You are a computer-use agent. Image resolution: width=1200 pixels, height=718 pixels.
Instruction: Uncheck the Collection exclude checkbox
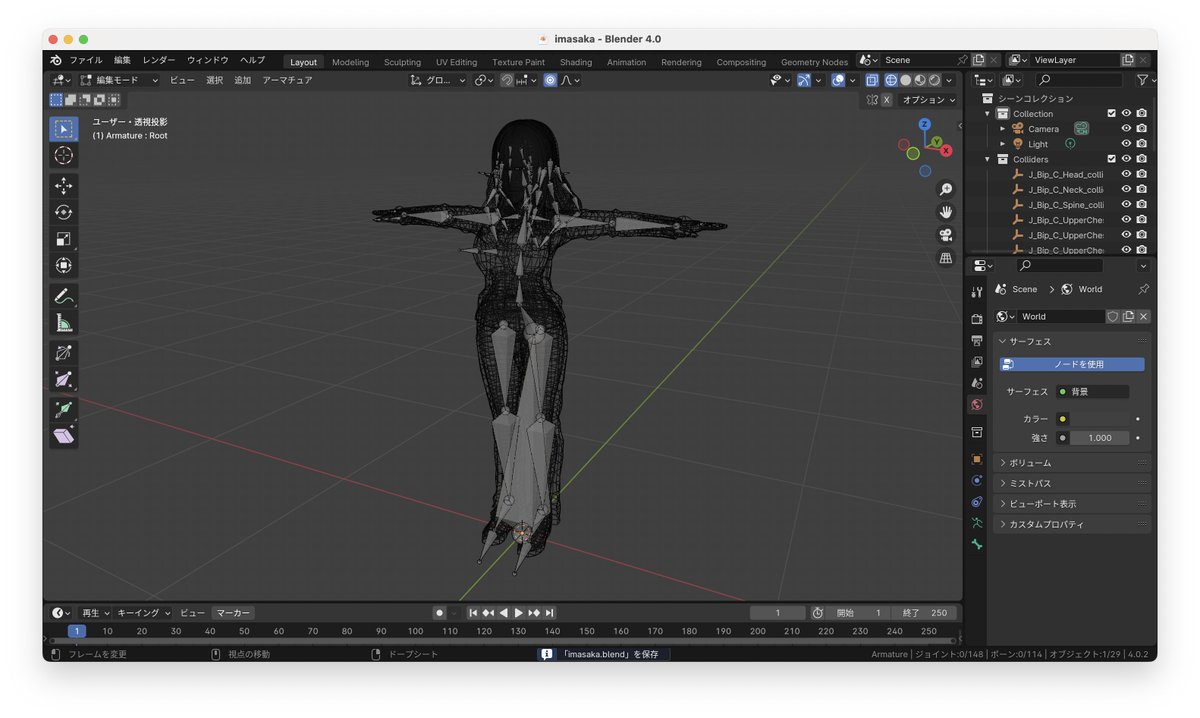[x=1111, y=114]
